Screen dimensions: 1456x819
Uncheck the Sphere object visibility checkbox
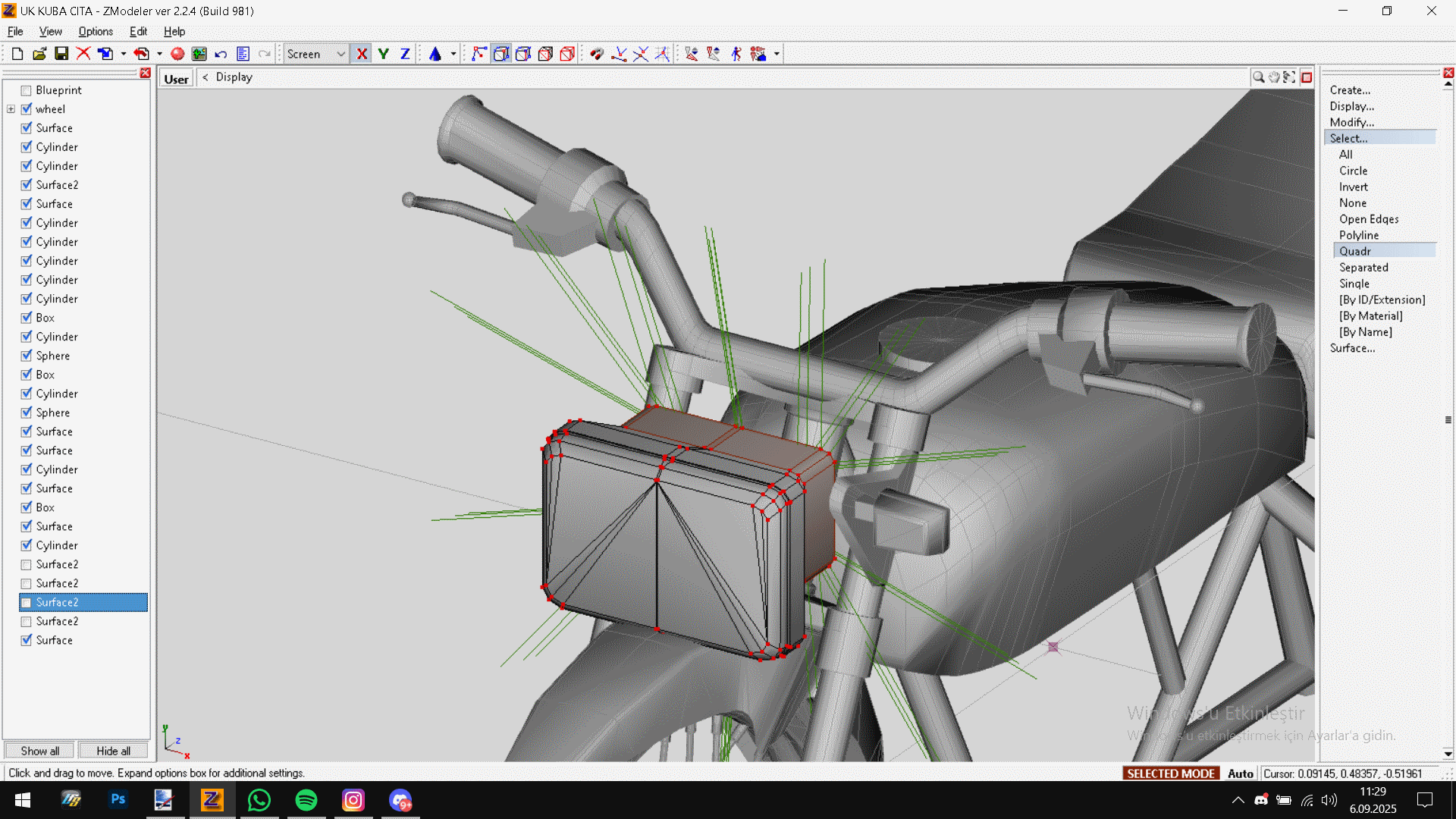click(x=27, y=356)
